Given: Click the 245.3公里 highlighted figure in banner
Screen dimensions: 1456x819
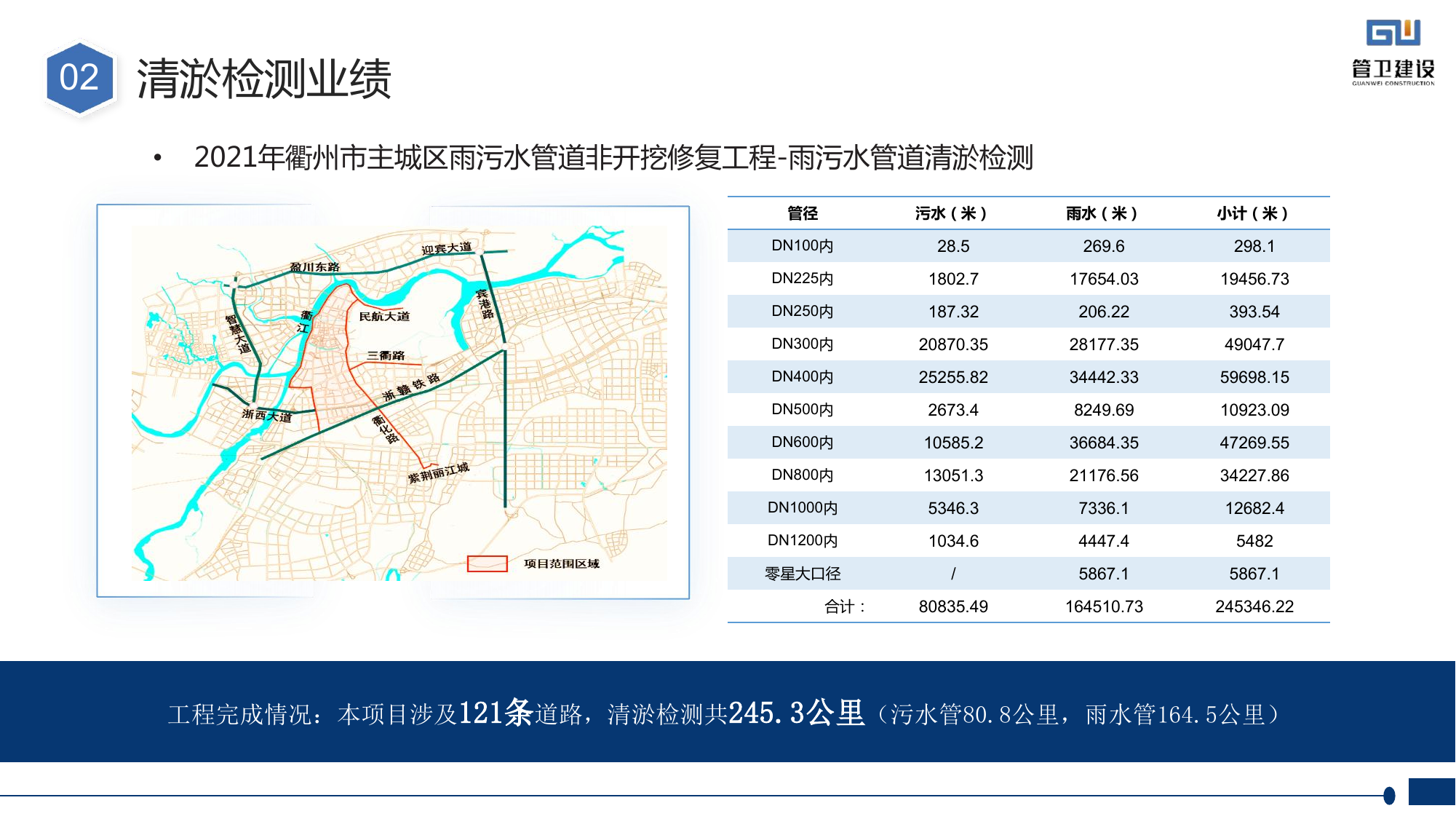Looking at the screenshot, I should [x=796, y=713].
